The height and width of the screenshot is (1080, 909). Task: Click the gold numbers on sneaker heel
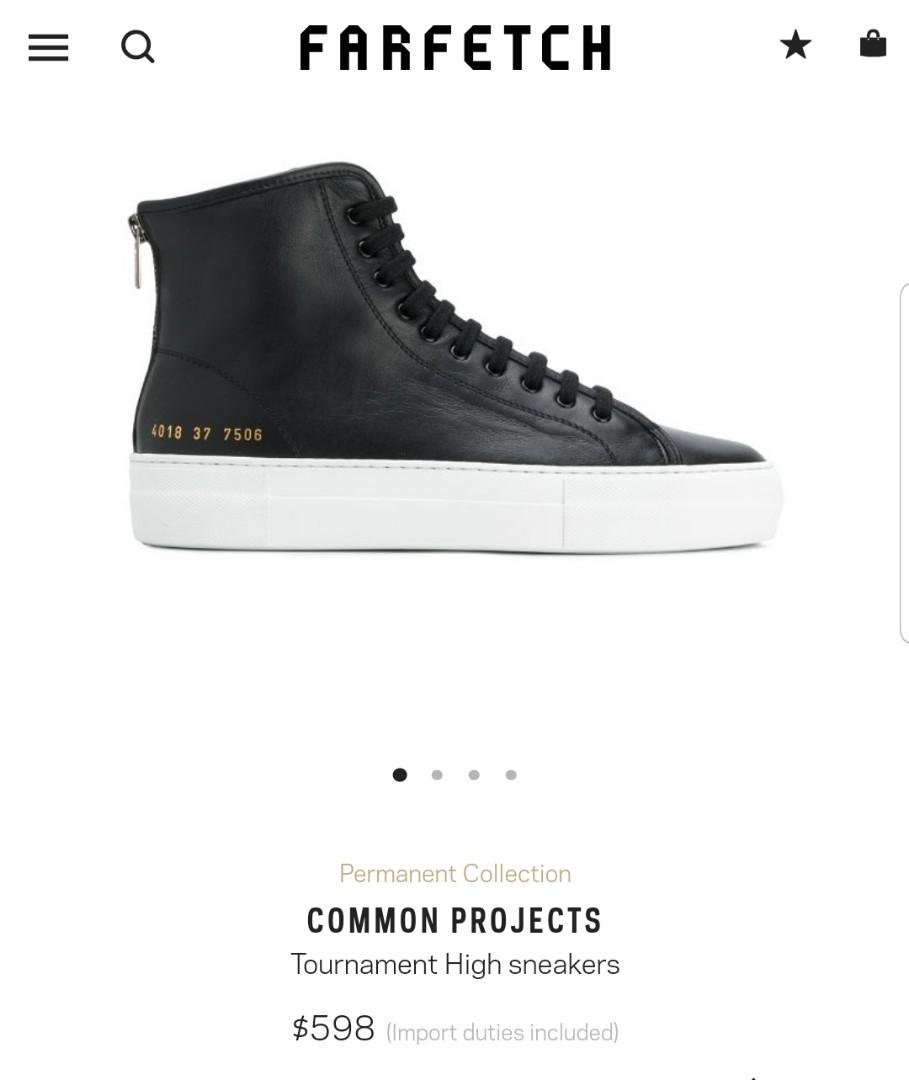point(207,433)
